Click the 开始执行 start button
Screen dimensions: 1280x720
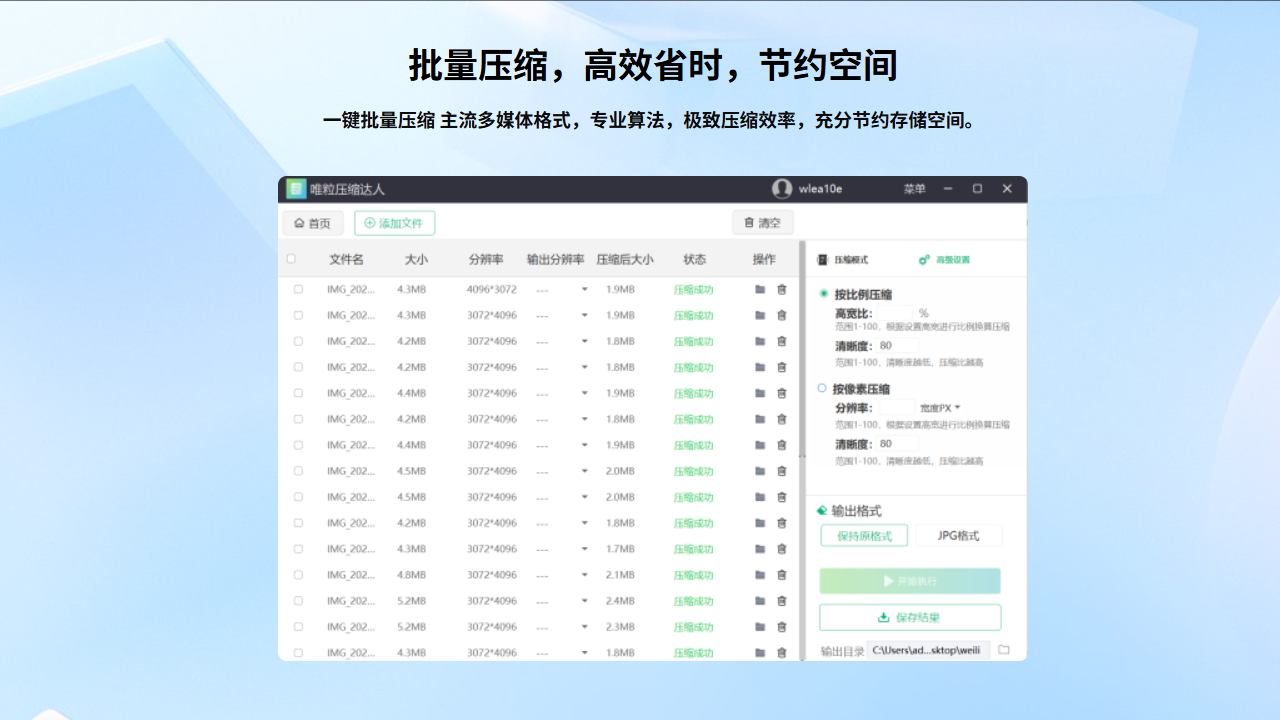[909, 581]
